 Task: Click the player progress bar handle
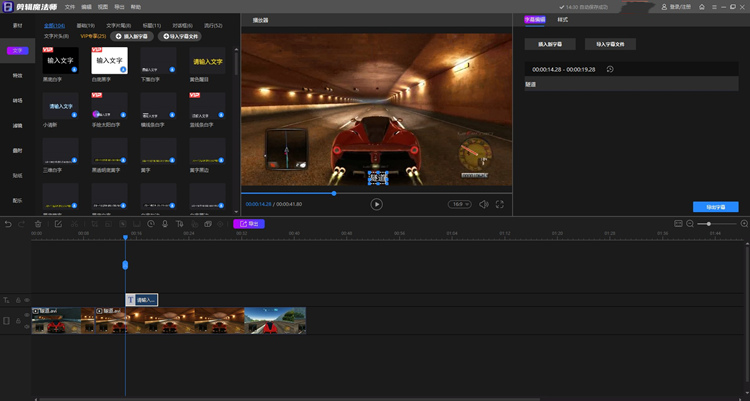[334, 193]
